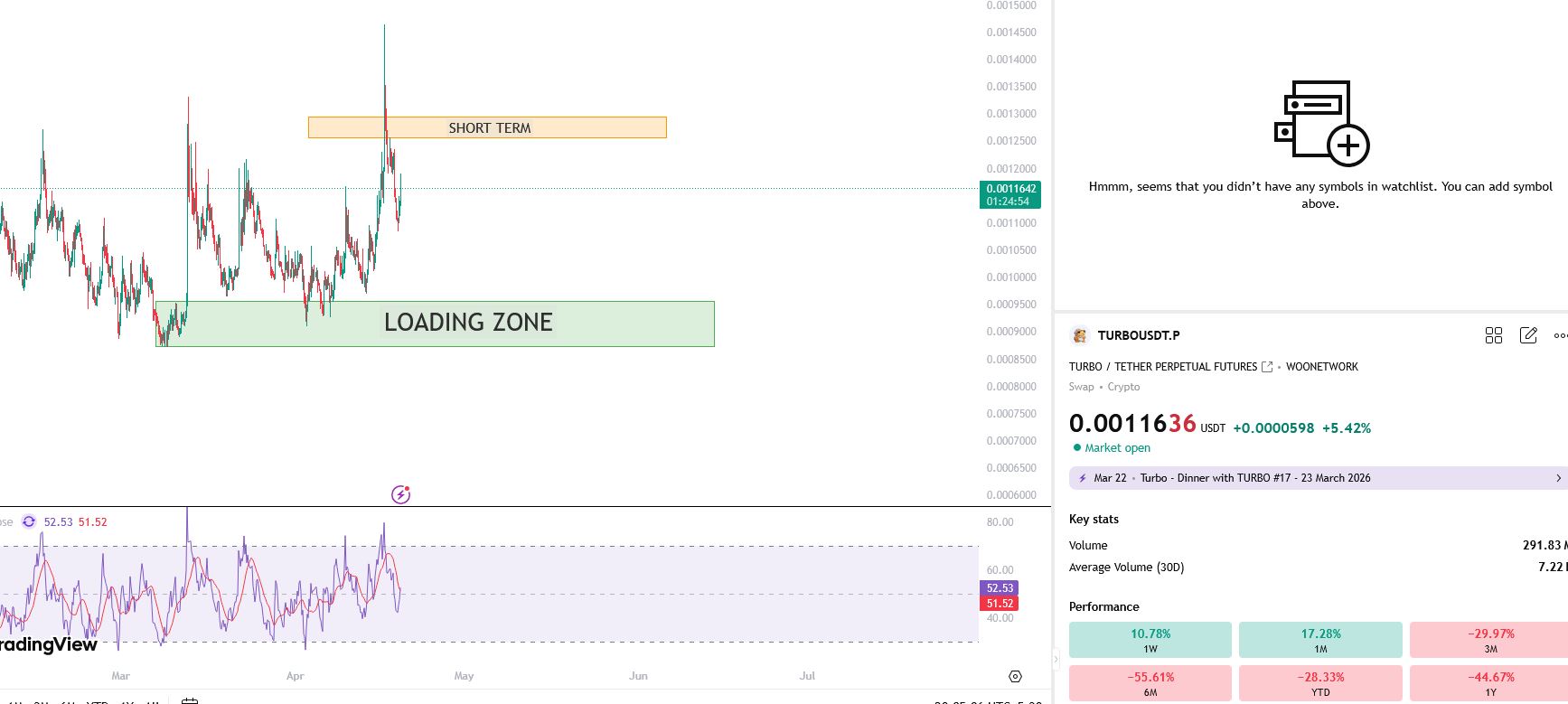
Task: Click the TURBOUSDT.P symbol name
Action: [1139, 335]
